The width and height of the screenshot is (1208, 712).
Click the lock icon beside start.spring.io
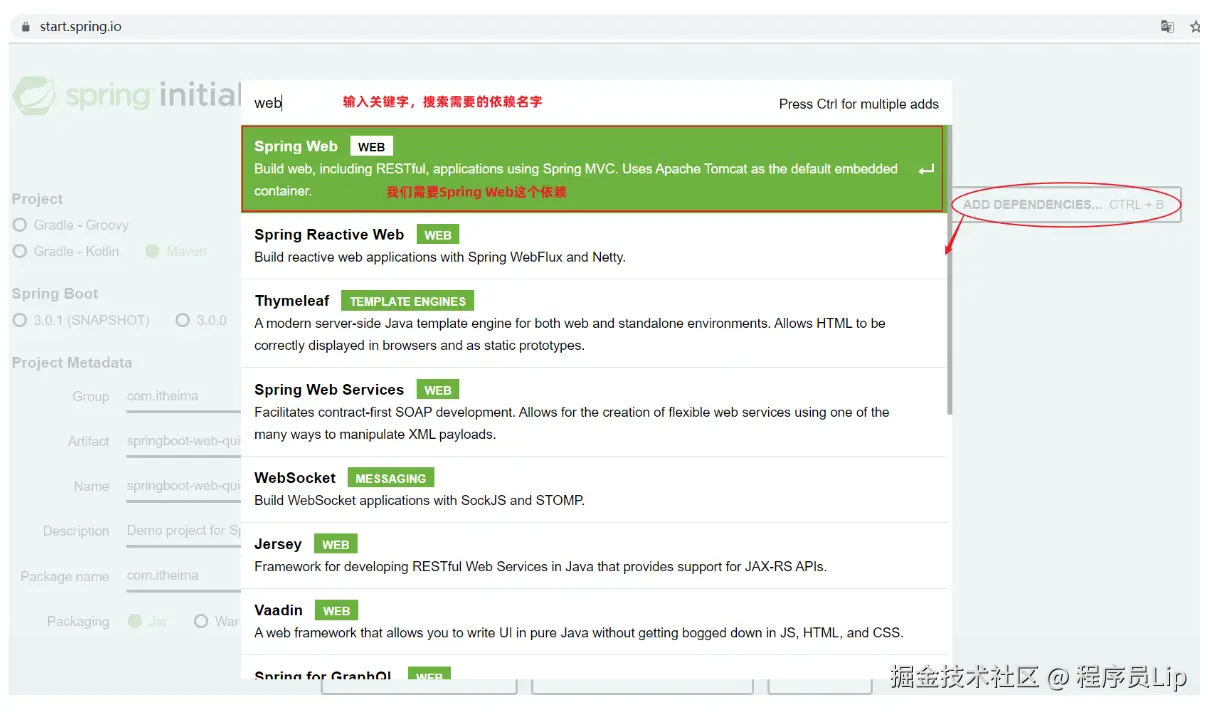(x=26, y=27)
